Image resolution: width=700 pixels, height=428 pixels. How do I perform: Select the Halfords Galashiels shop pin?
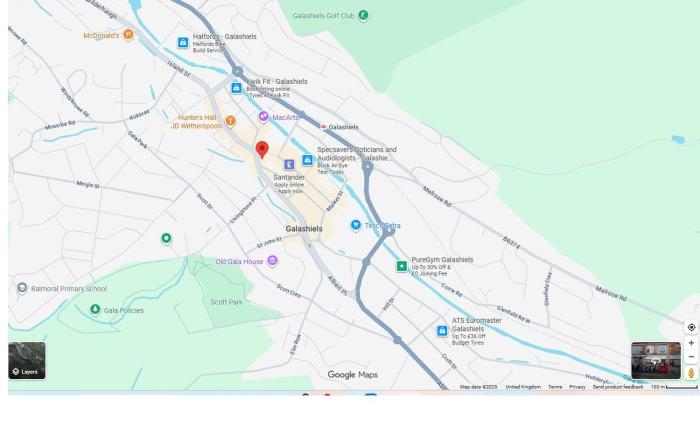(x=183, y=42)
